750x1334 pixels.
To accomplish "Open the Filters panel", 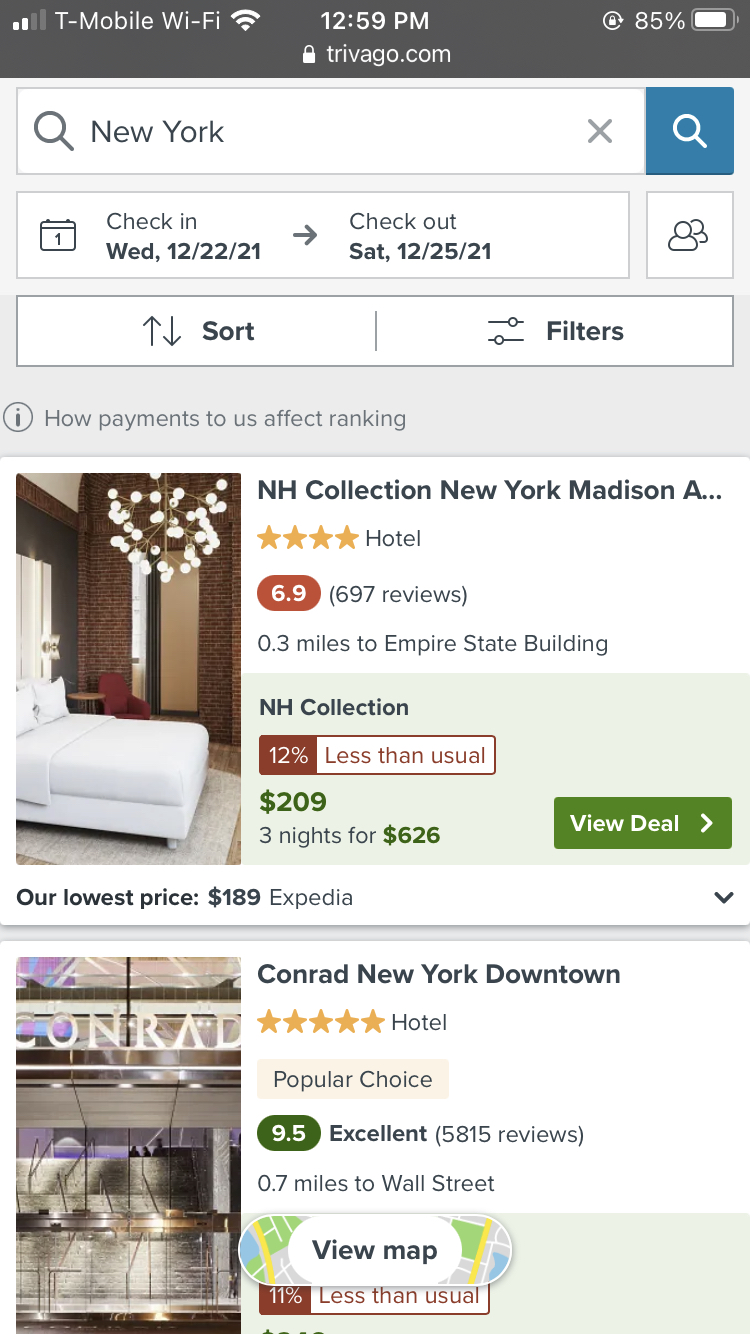I will click(556, 331).
